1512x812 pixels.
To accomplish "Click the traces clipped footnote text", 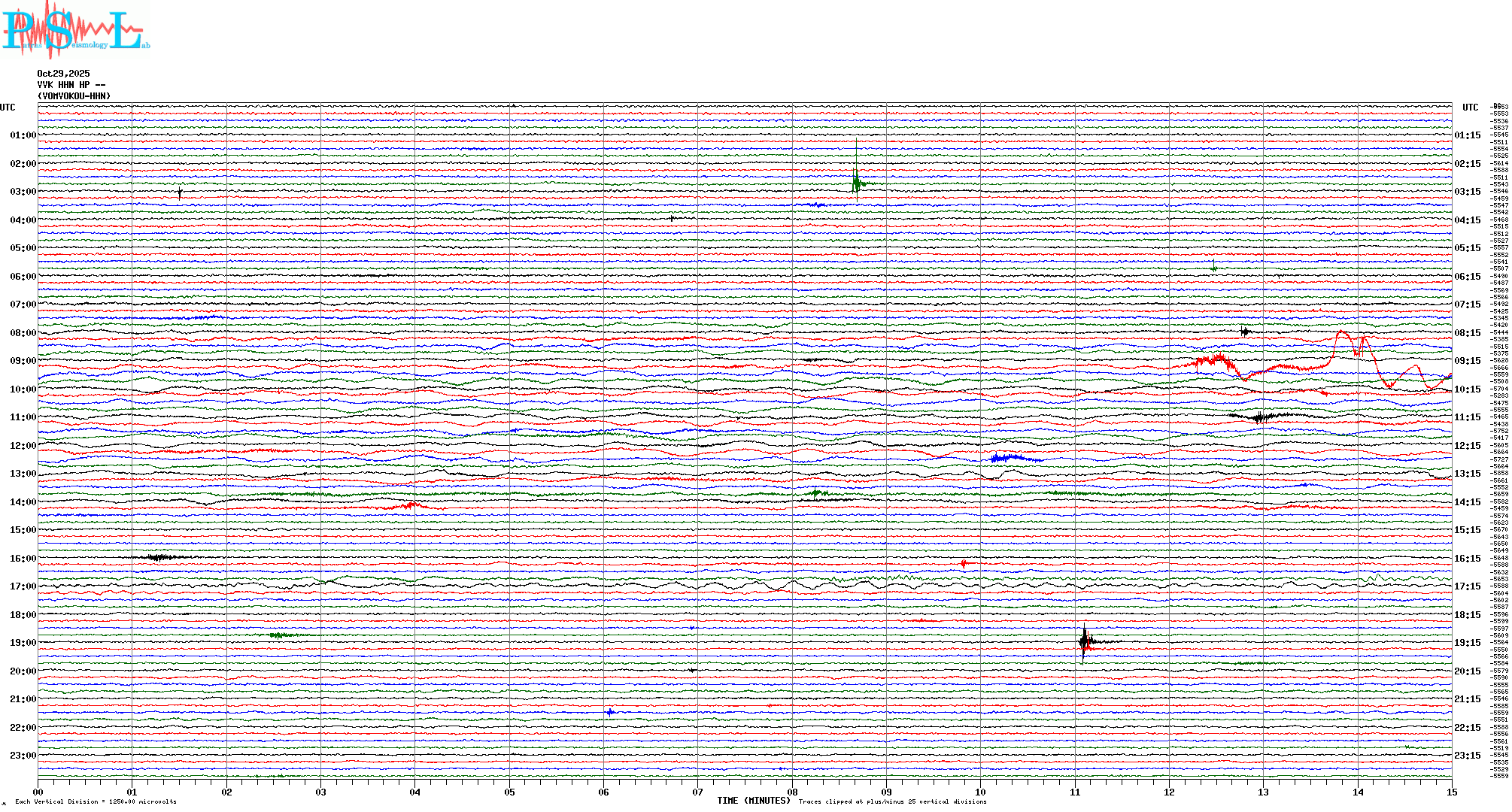I will (892, 801).
